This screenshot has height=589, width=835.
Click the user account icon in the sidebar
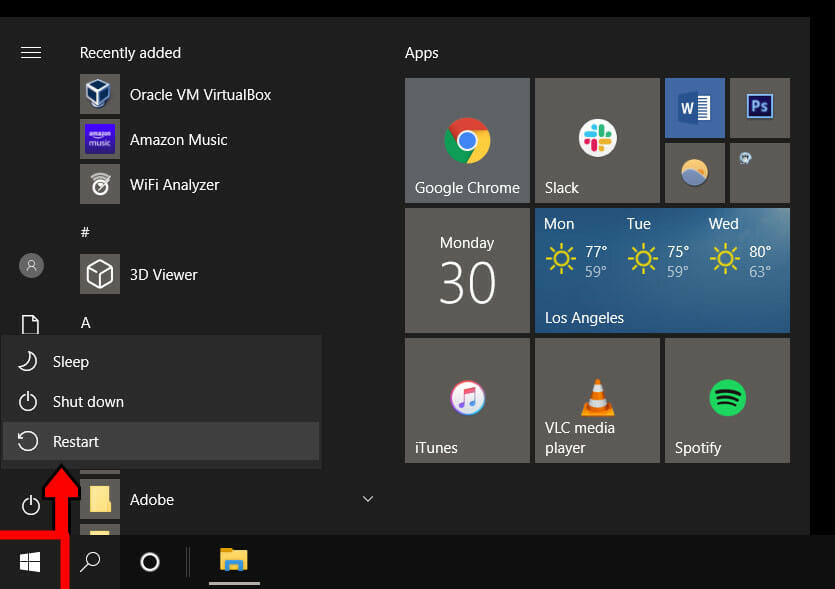[x=30, y=264]
